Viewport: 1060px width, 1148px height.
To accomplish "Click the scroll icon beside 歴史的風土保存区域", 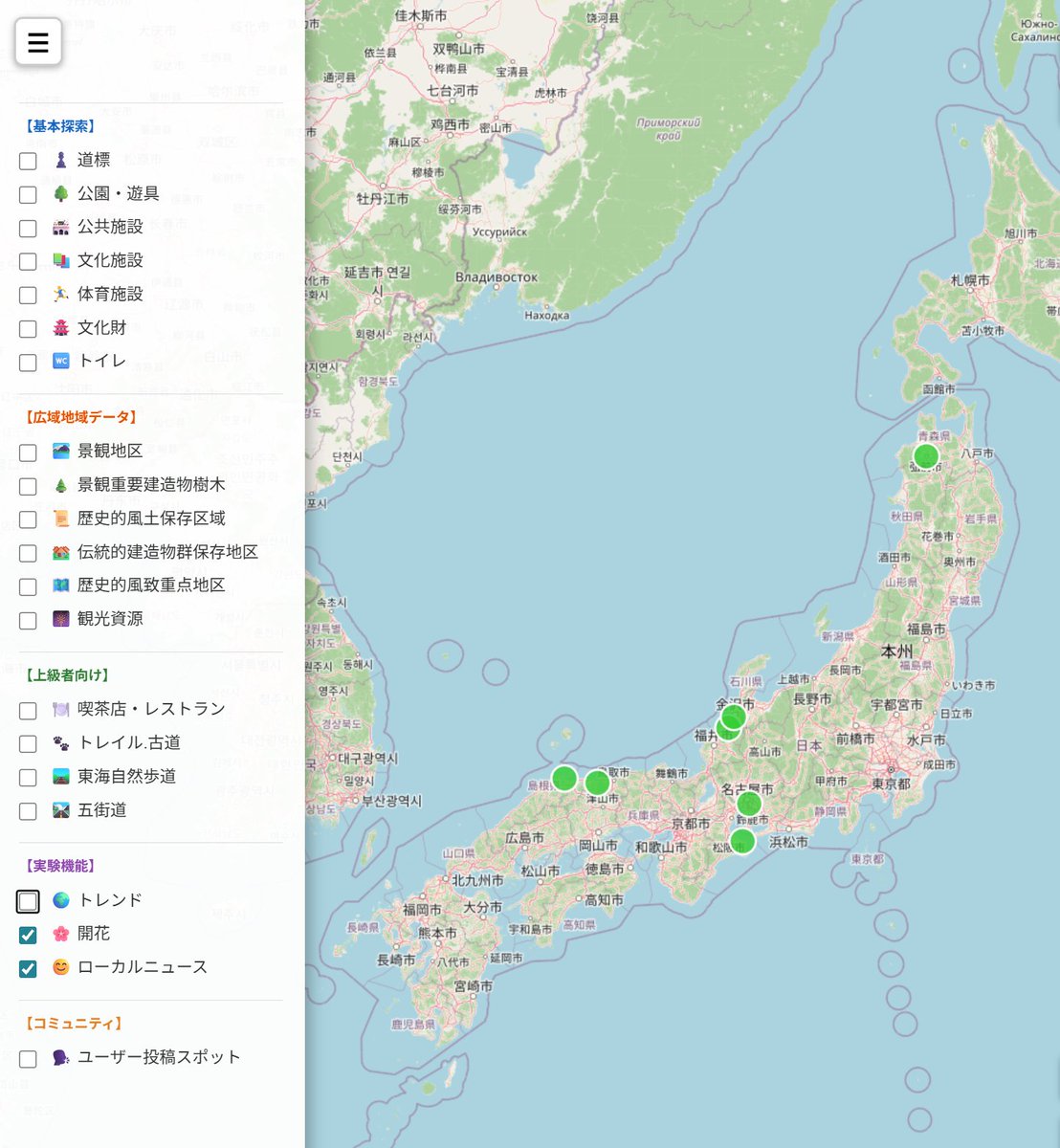I will pyautogui.click(x=61, y=518).
